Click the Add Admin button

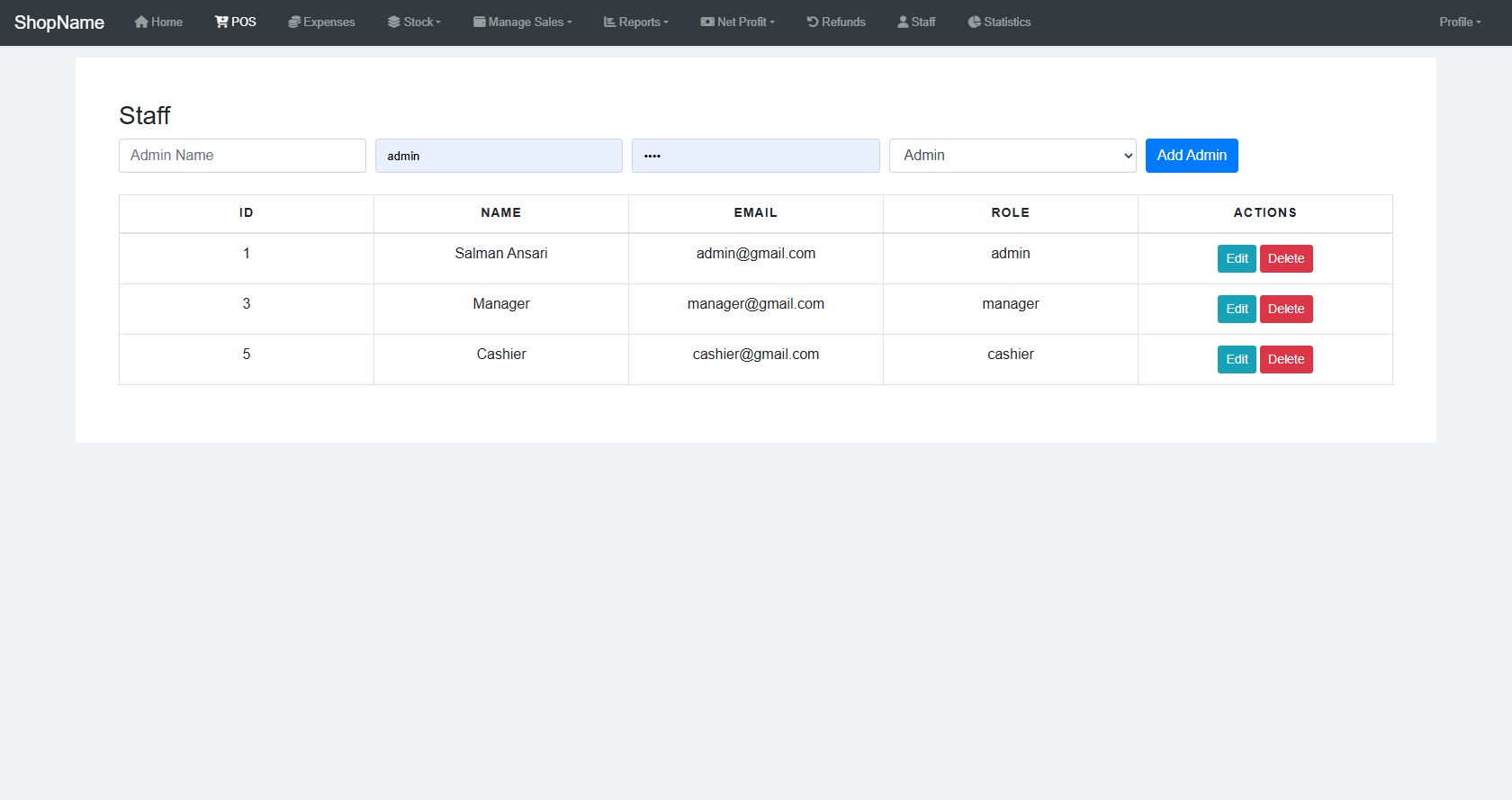pyautogui.click(x=1192, y=156)
